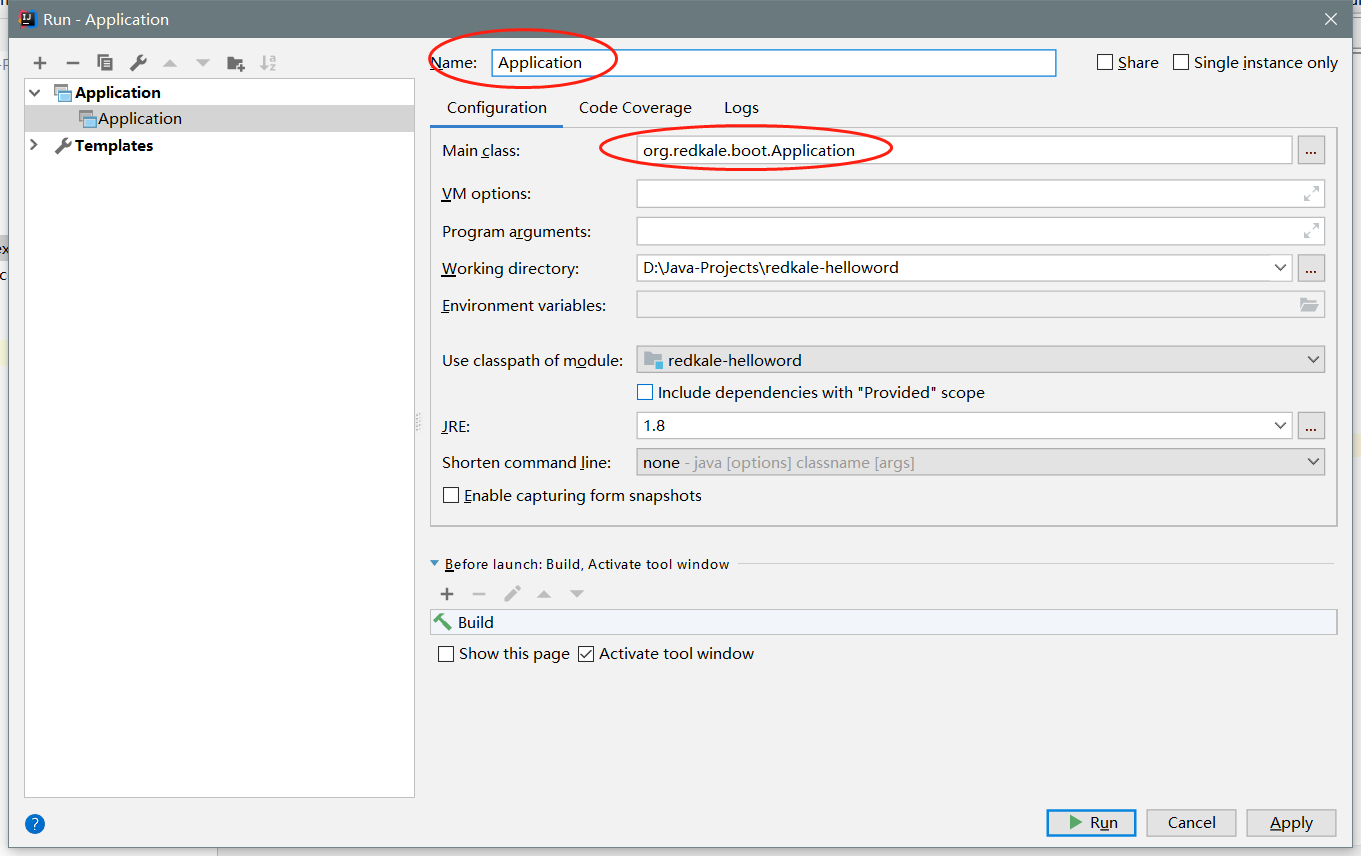This screenshot has width=1361, height=856.
Task: Click the Apply button
Action: 1290,822
